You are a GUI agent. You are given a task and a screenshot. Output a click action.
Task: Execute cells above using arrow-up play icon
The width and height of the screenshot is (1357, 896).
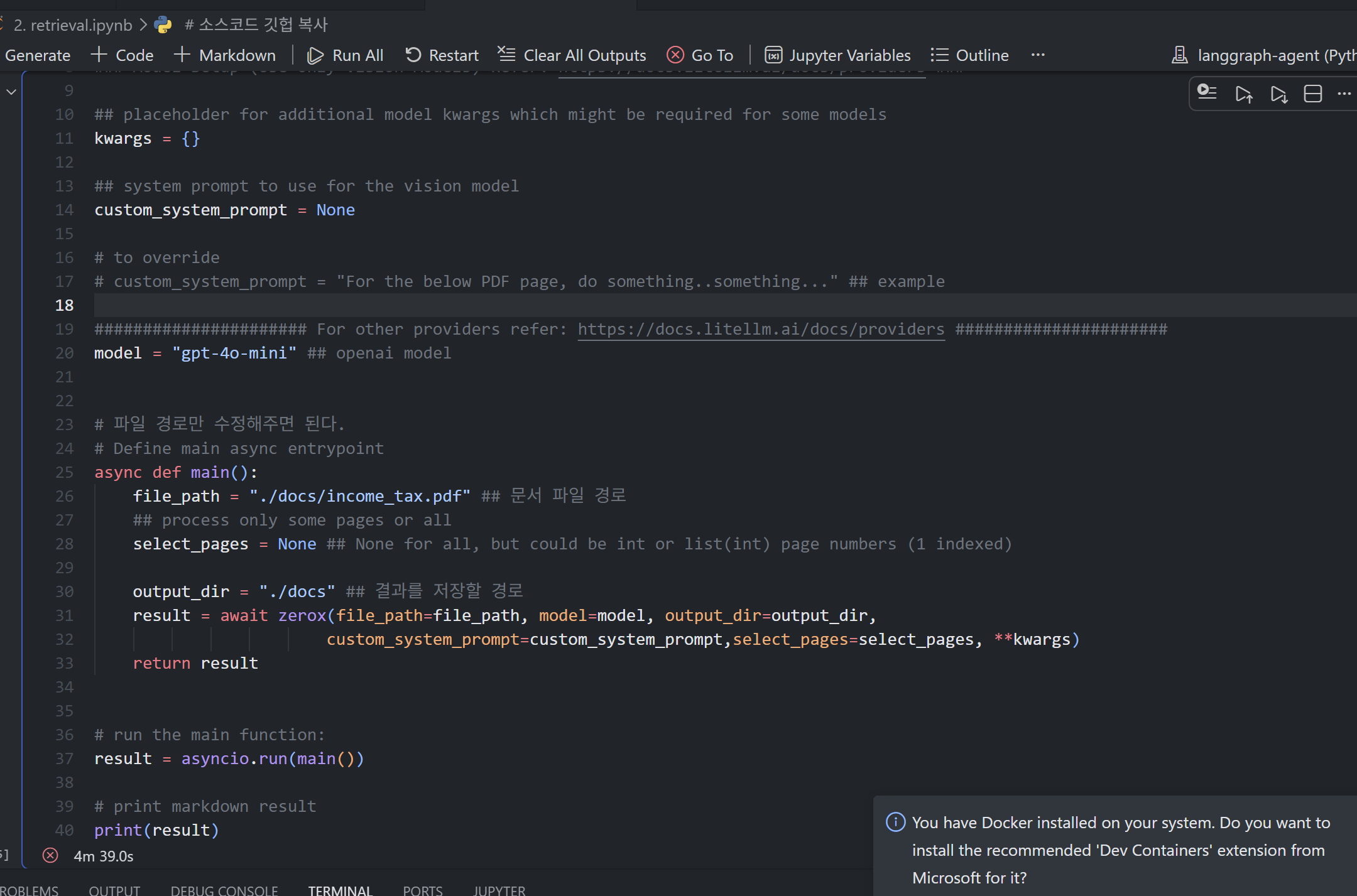1243,94
